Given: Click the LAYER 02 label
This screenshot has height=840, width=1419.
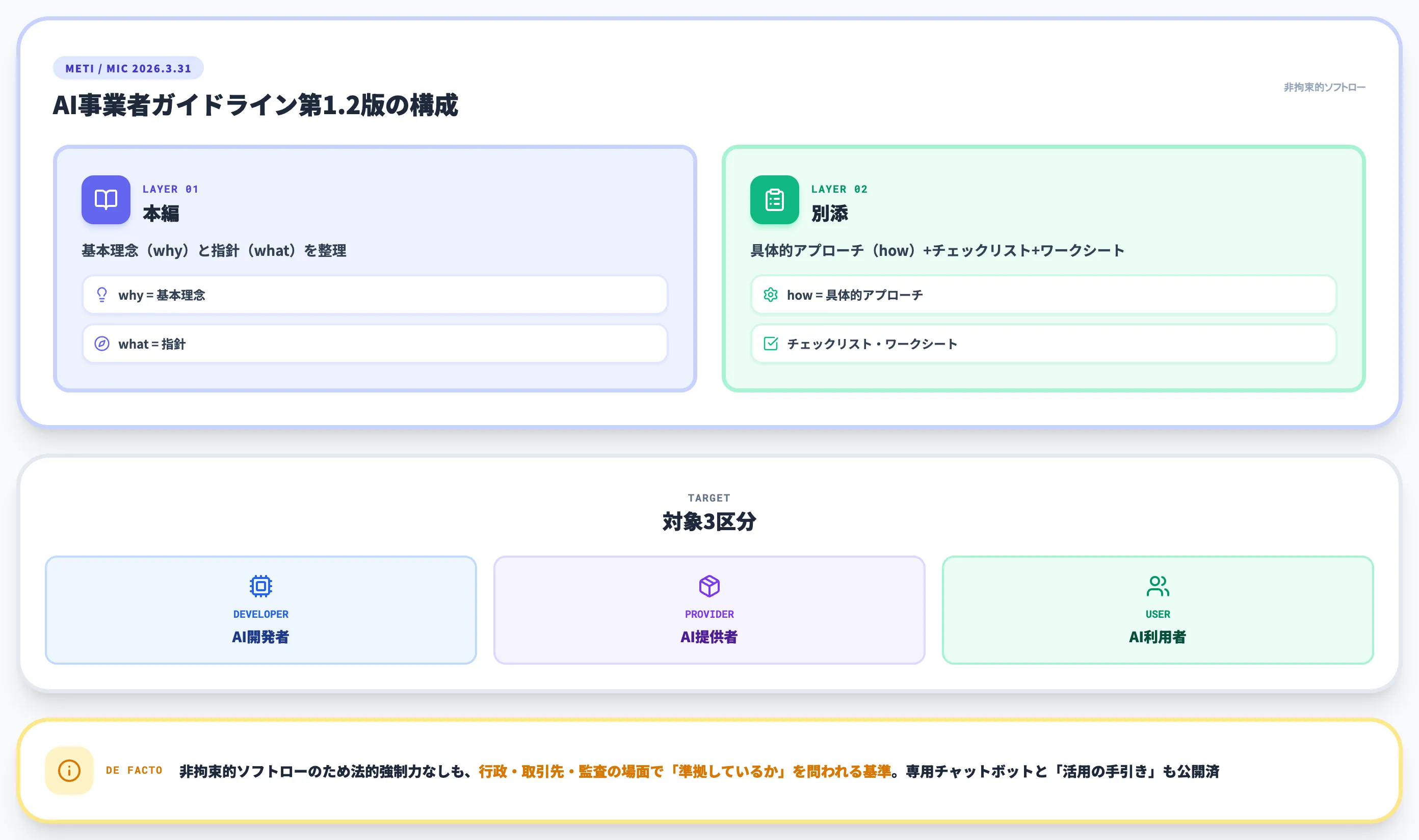Looking at the screenshot, I should [839, 189].
